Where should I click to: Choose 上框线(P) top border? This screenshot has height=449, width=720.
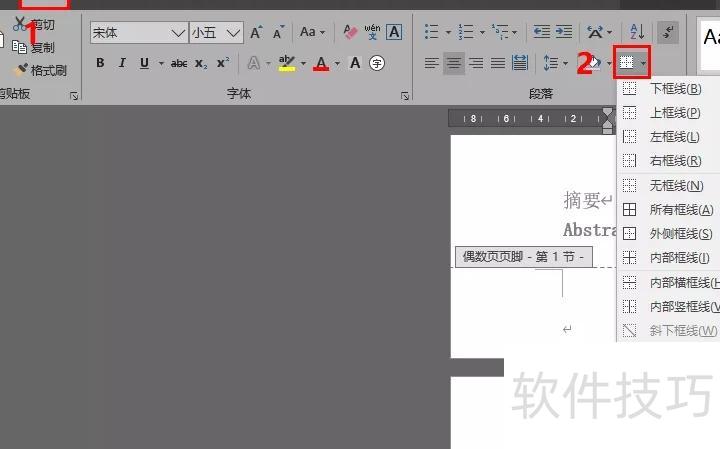(x=668, y=112)
